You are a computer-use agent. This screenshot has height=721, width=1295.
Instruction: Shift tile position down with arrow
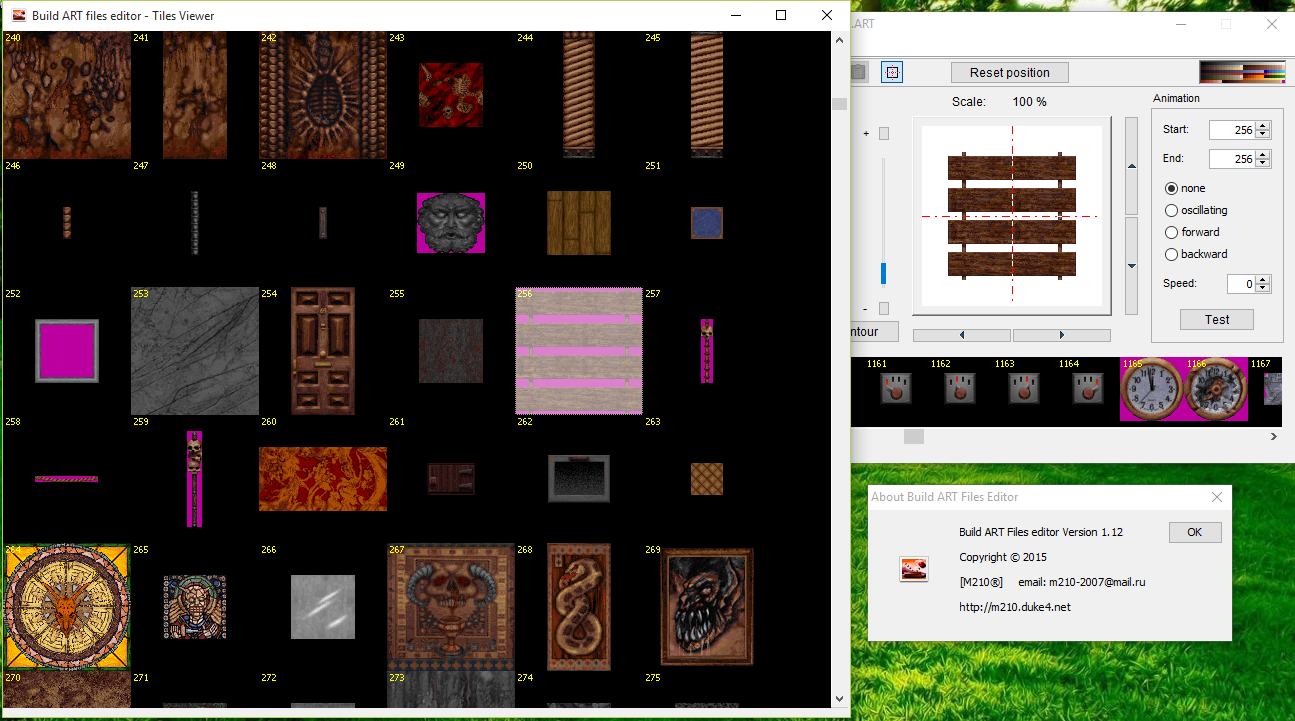pos(1131,266)
